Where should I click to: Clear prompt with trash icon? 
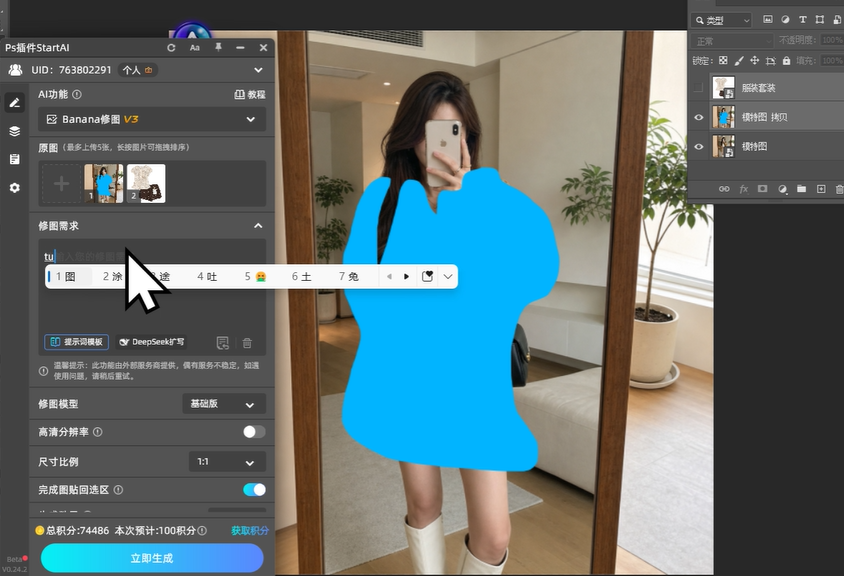[247, 343]
